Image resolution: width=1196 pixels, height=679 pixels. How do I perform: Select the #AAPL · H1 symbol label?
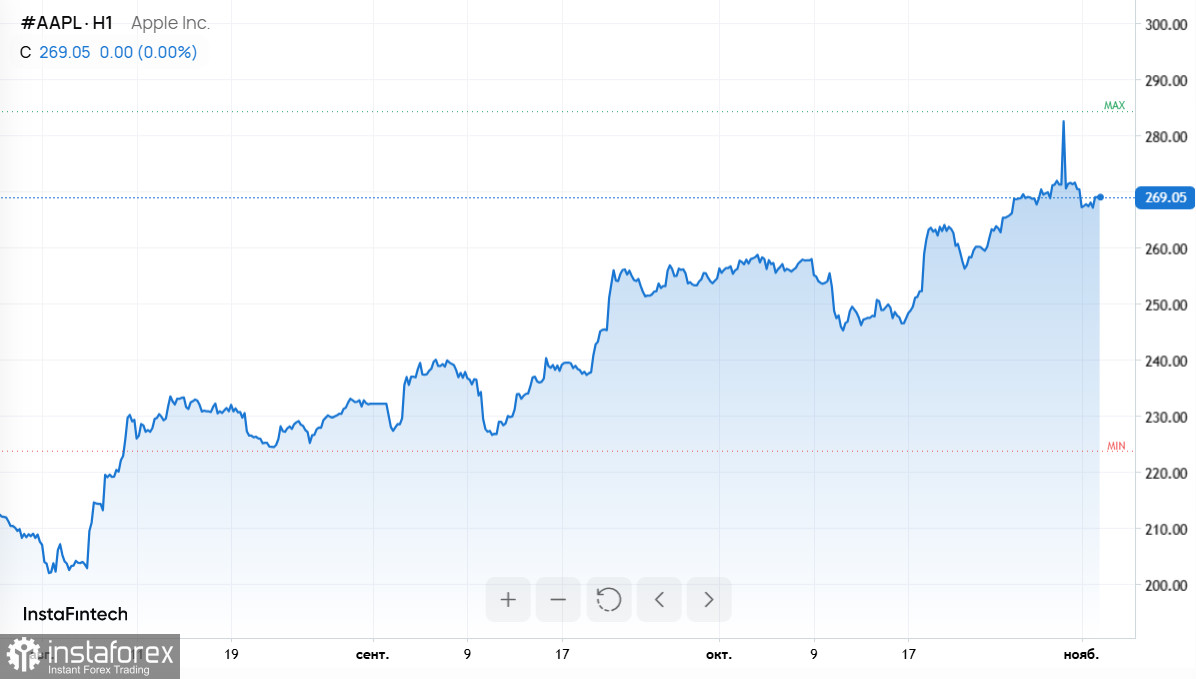tap(67, 24)
